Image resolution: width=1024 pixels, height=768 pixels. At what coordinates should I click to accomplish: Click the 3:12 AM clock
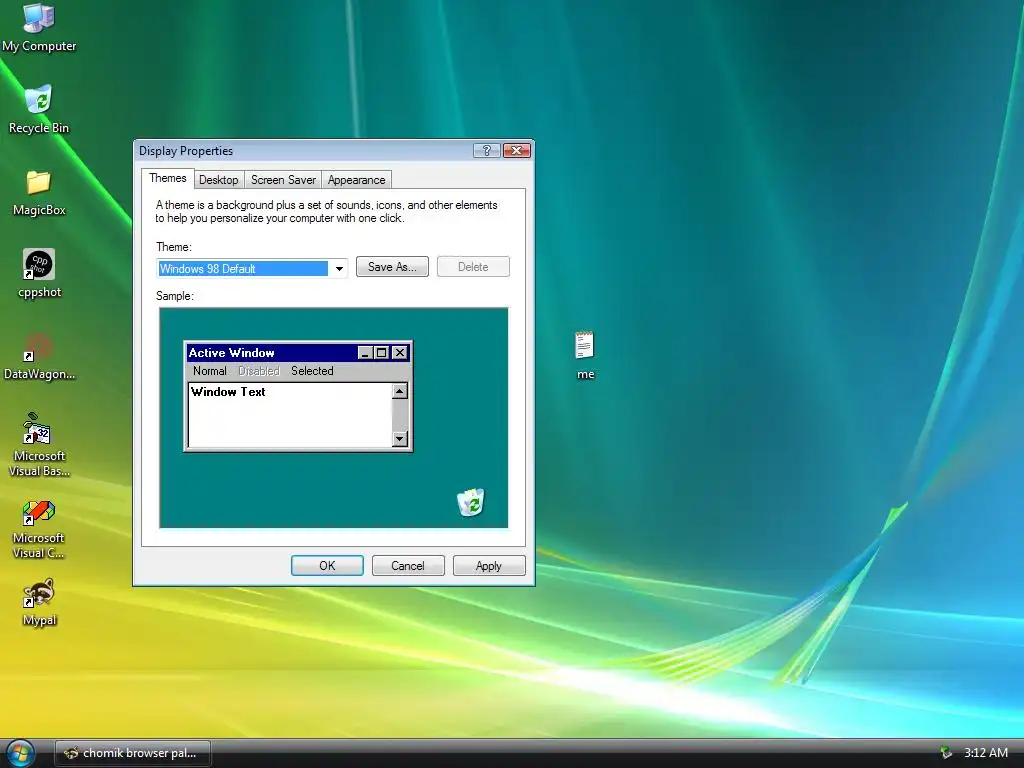985,752
